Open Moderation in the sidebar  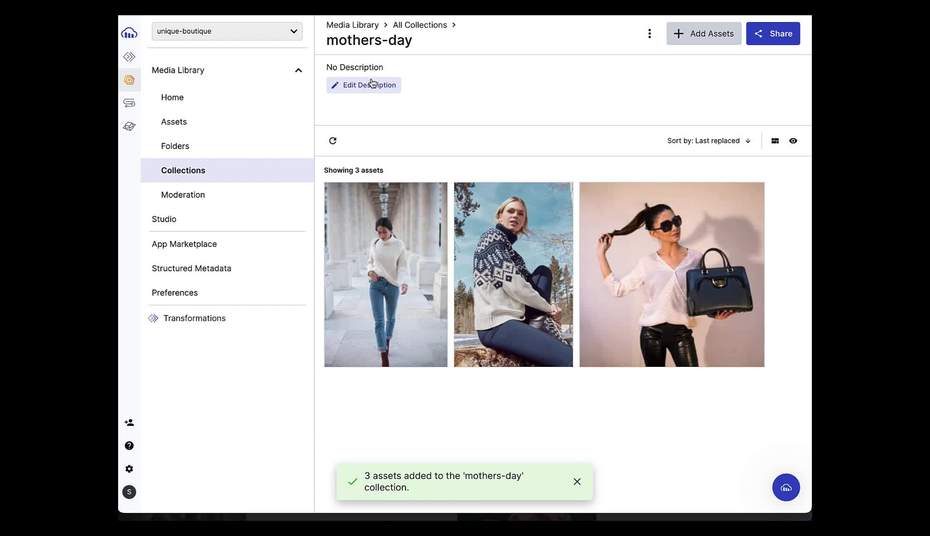[x=183, y=194]
